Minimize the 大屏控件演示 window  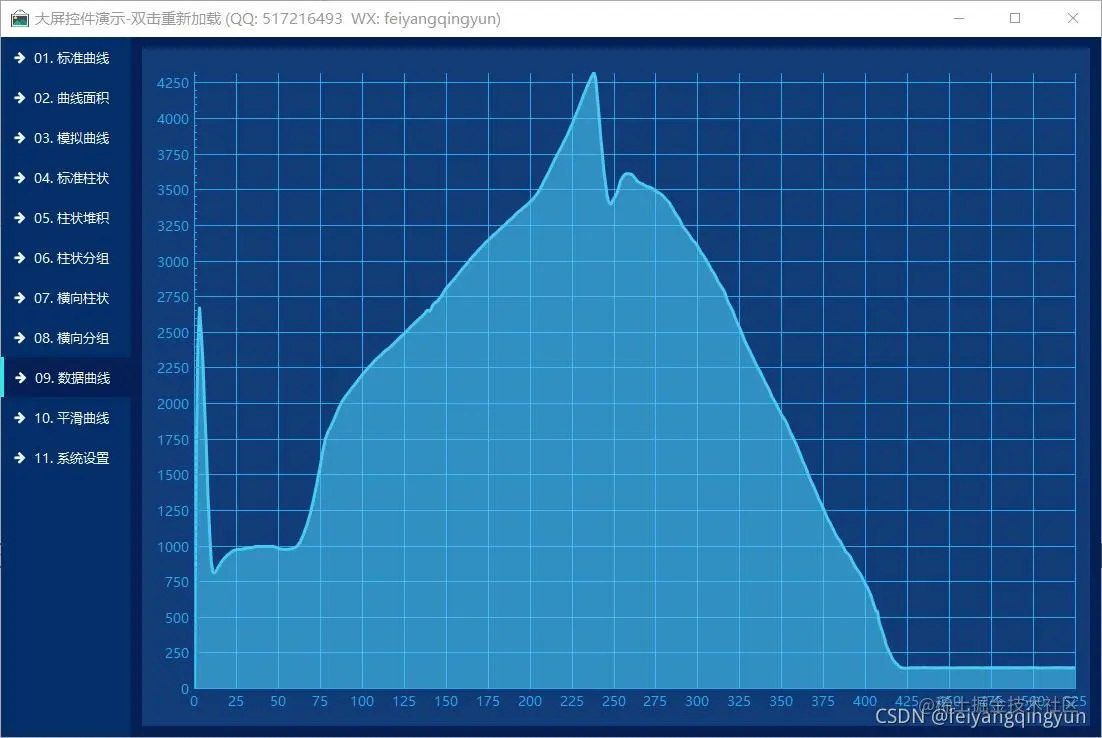(x=959, y=18)
